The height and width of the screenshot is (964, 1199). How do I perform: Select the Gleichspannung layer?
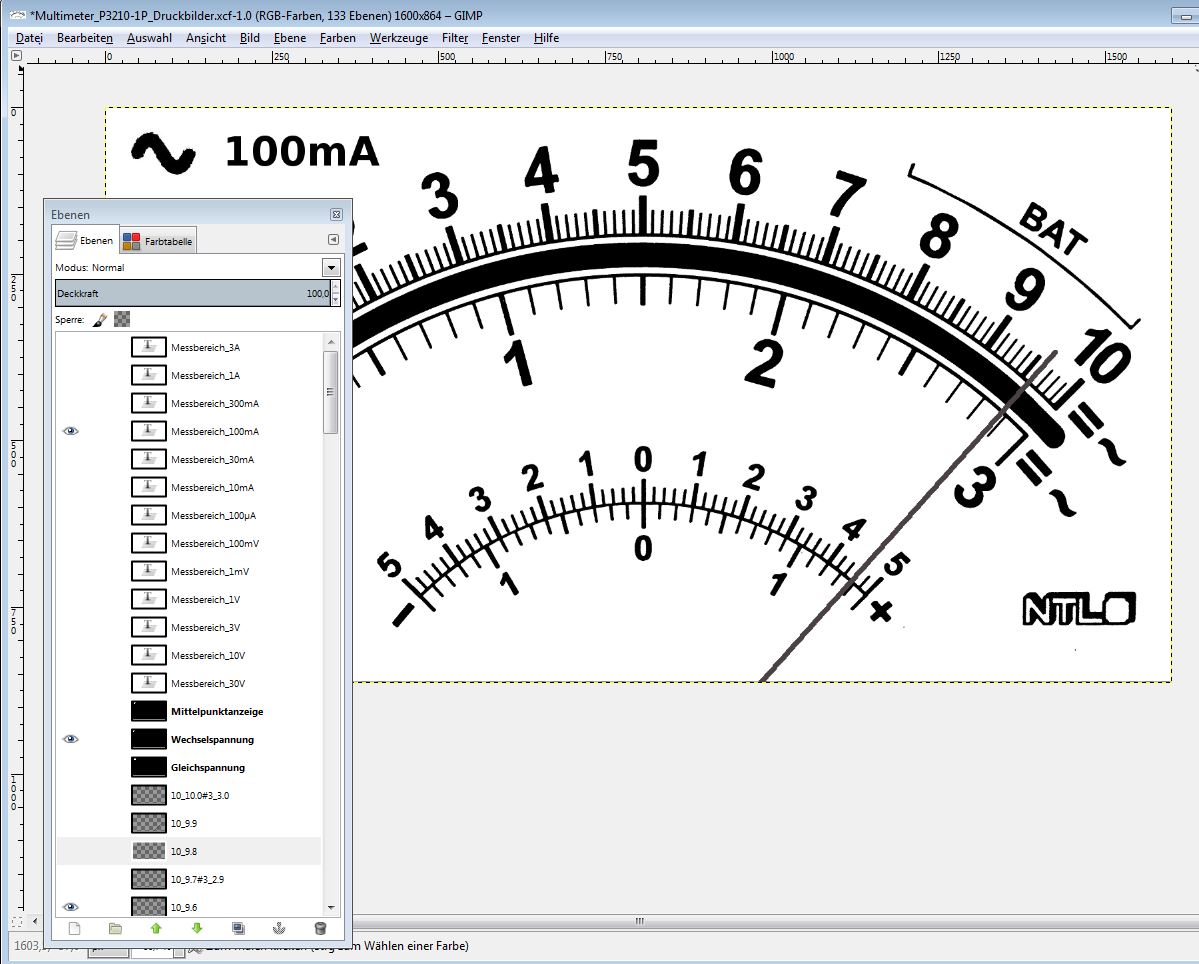pos(208,767)
